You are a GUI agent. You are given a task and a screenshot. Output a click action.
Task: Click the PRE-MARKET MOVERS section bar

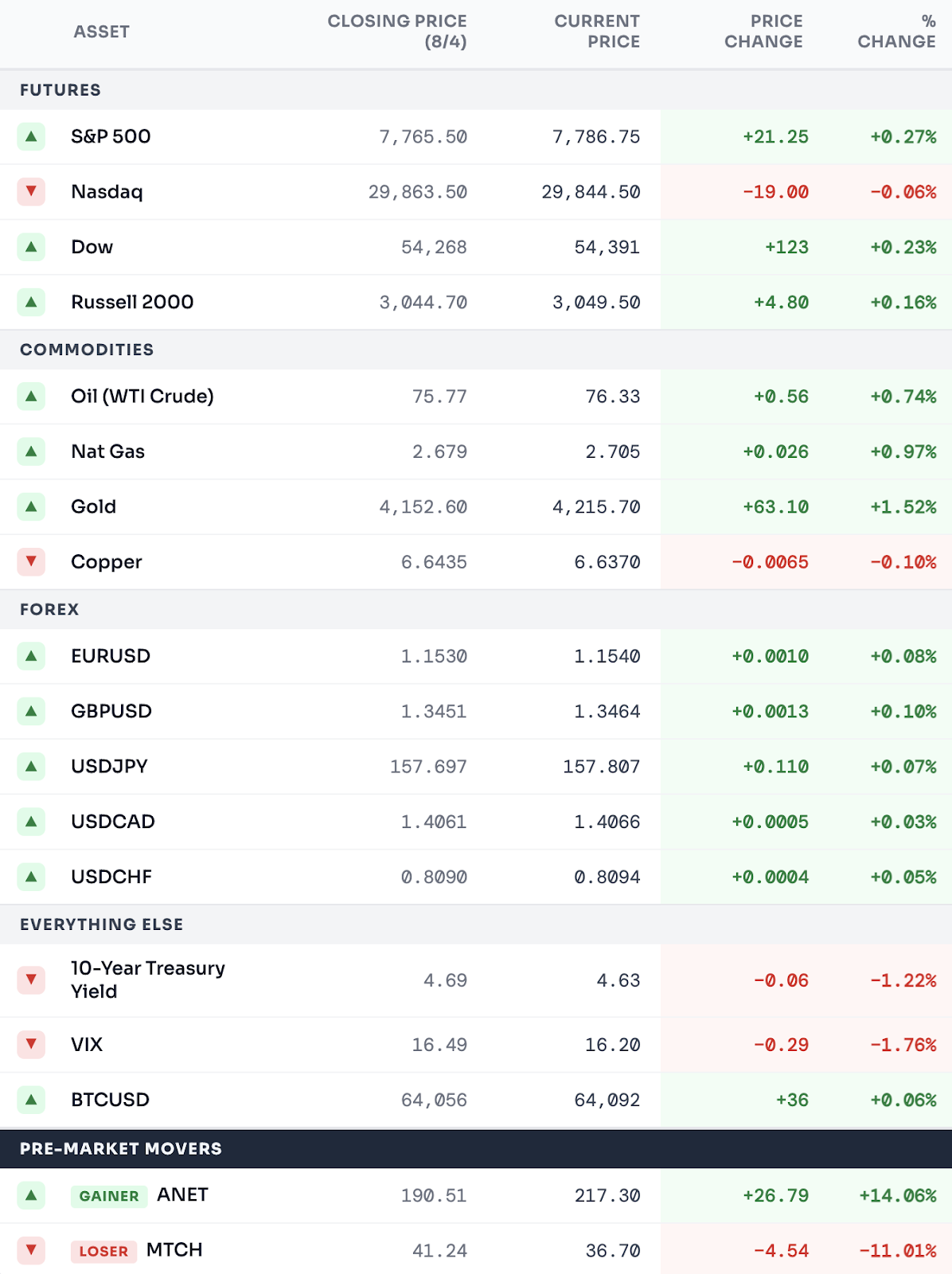476,1148
